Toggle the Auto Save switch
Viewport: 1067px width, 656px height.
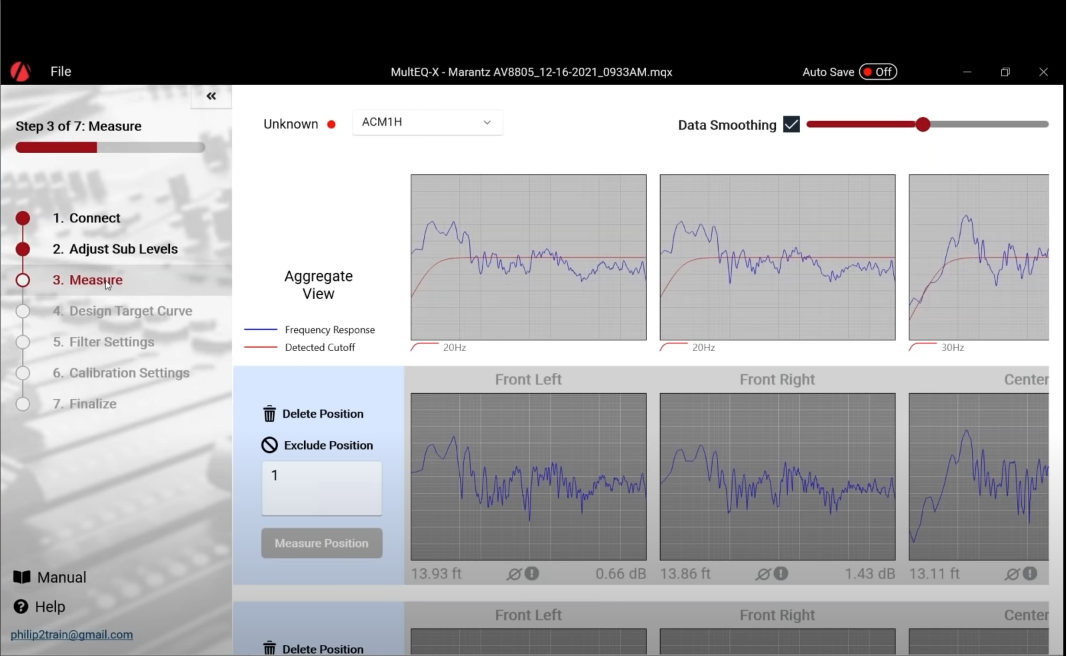tap(878, 72)
